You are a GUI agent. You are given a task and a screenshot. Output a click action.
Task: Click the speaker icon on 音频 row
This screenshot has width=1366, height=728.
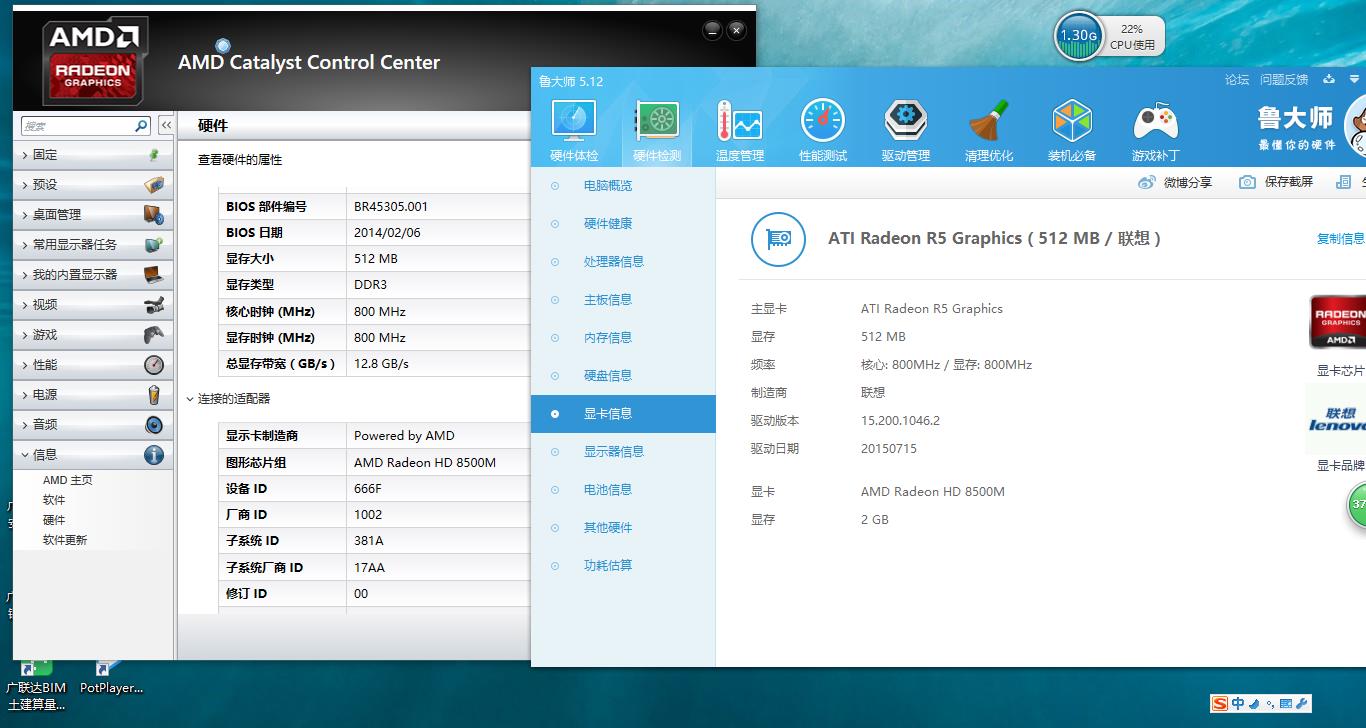(x=153, y=425)
